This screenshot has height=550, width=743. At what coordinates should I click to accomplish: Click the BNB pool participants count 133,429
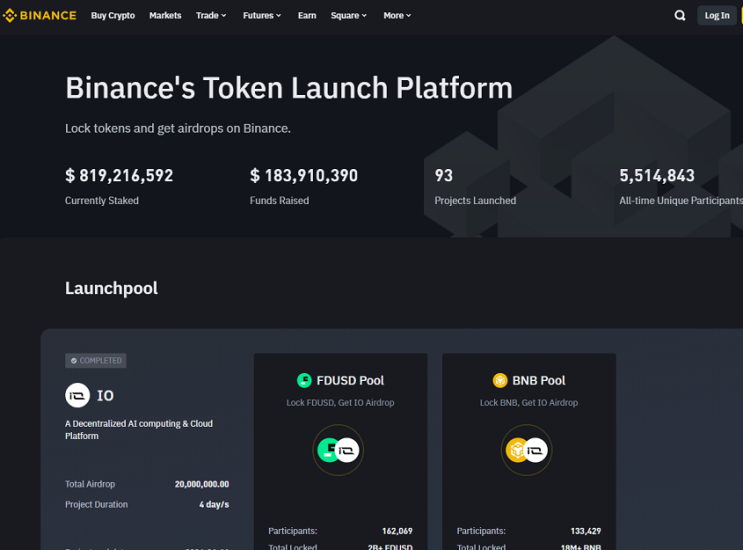tap(586, 531)
